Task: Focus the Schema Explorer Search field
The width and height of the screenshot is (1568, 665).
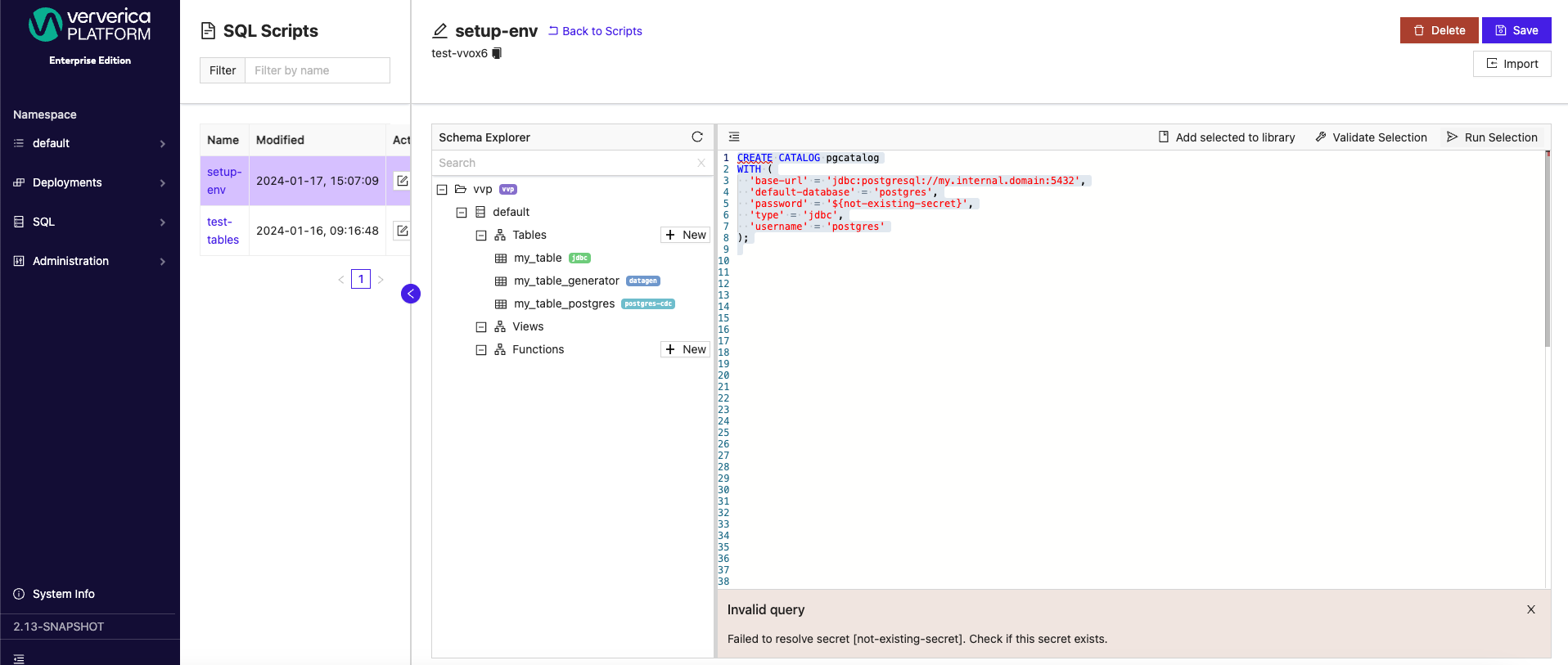Action: [566, 163]
